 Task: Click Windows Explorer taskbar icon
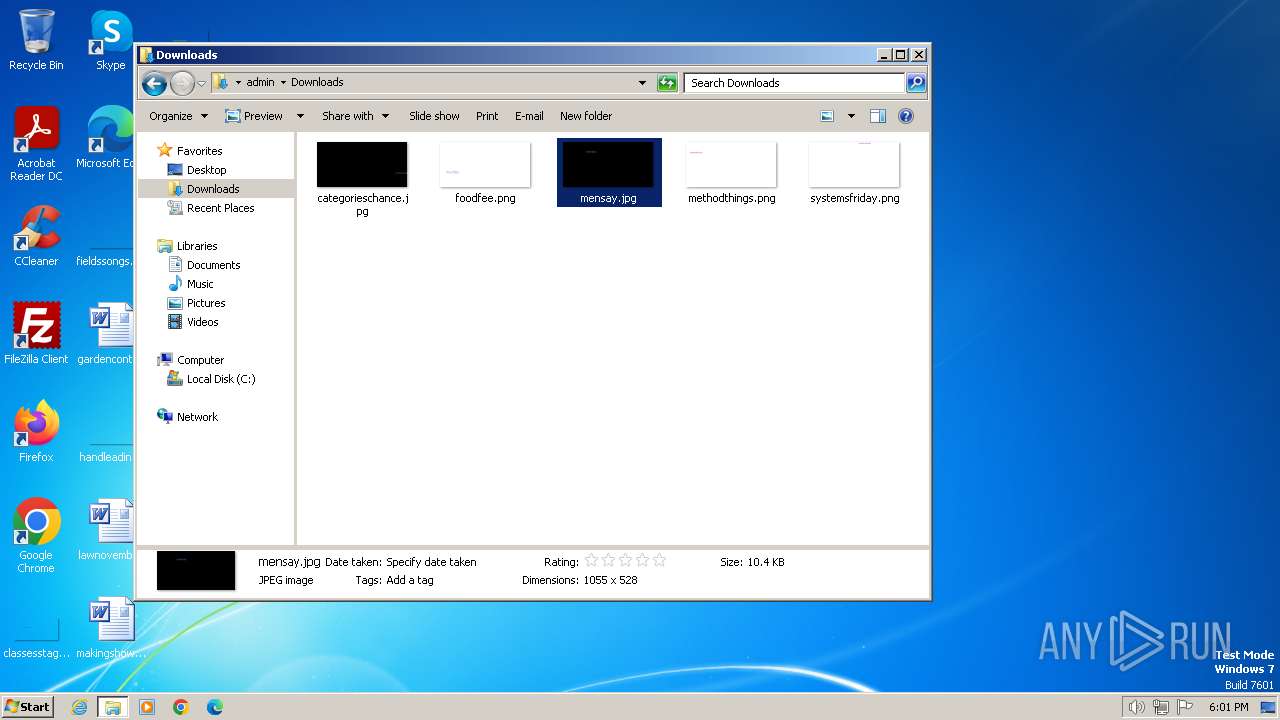[112, 707]
